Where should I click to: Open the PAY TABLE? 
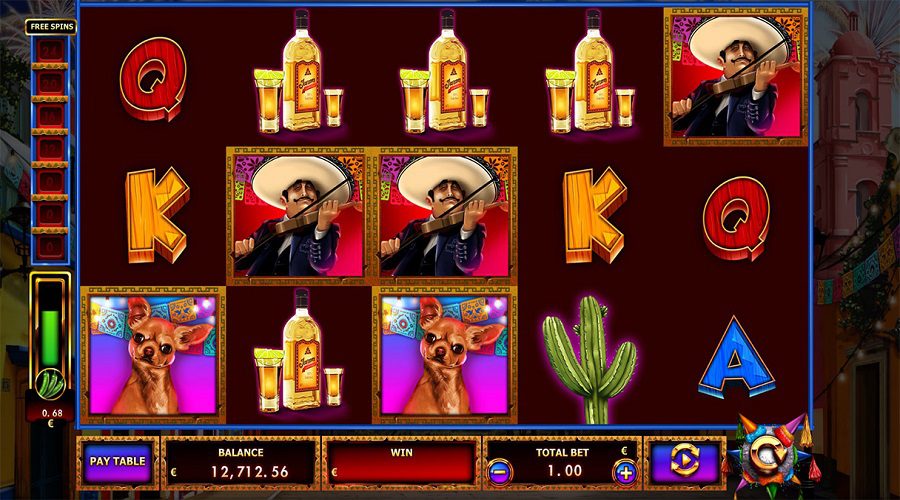[x=118, y=462]
